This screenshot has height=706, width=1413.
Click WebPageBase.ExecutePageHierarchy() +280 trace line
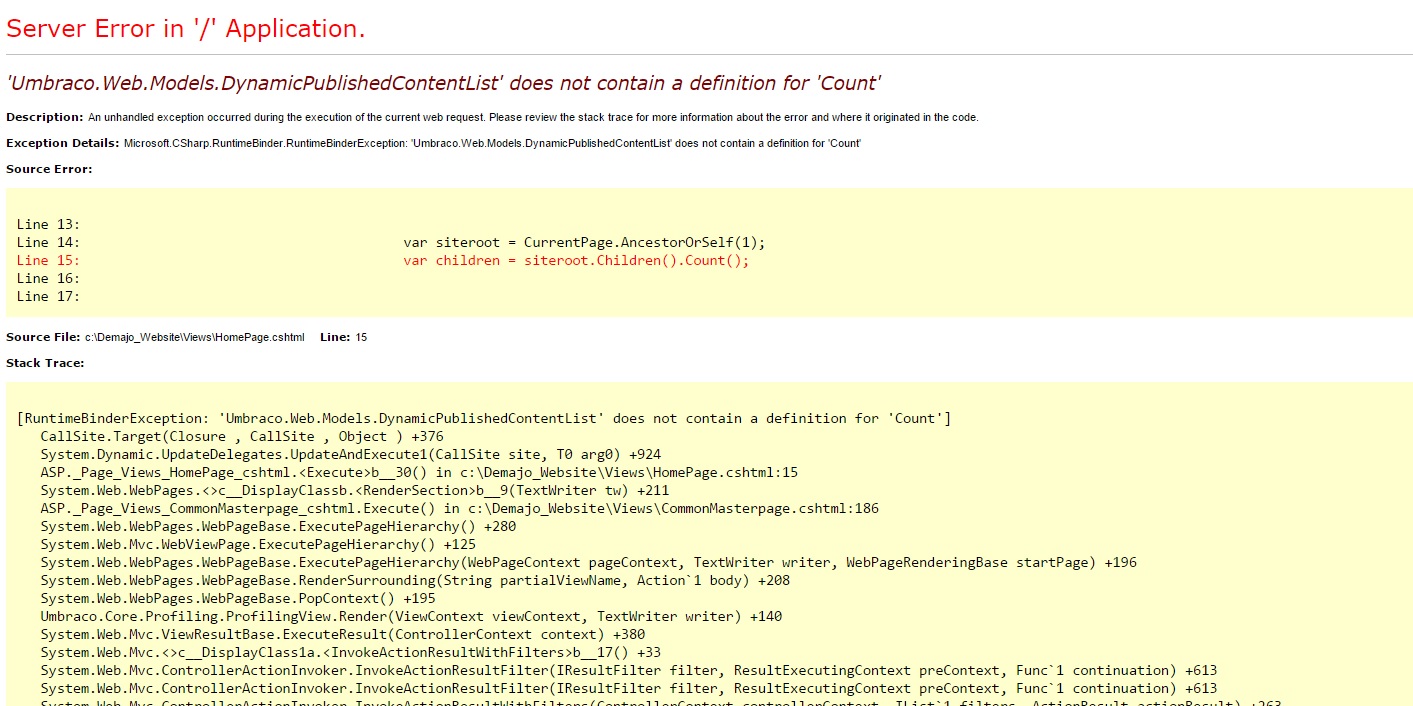pyautogui.click(x=279, y=526)
